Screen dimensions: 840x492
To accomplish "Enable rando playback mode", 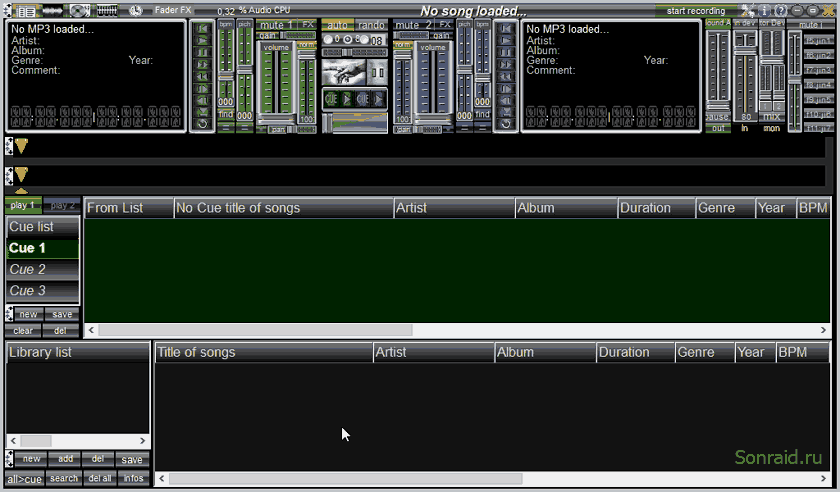I will (x=371, y=25).
